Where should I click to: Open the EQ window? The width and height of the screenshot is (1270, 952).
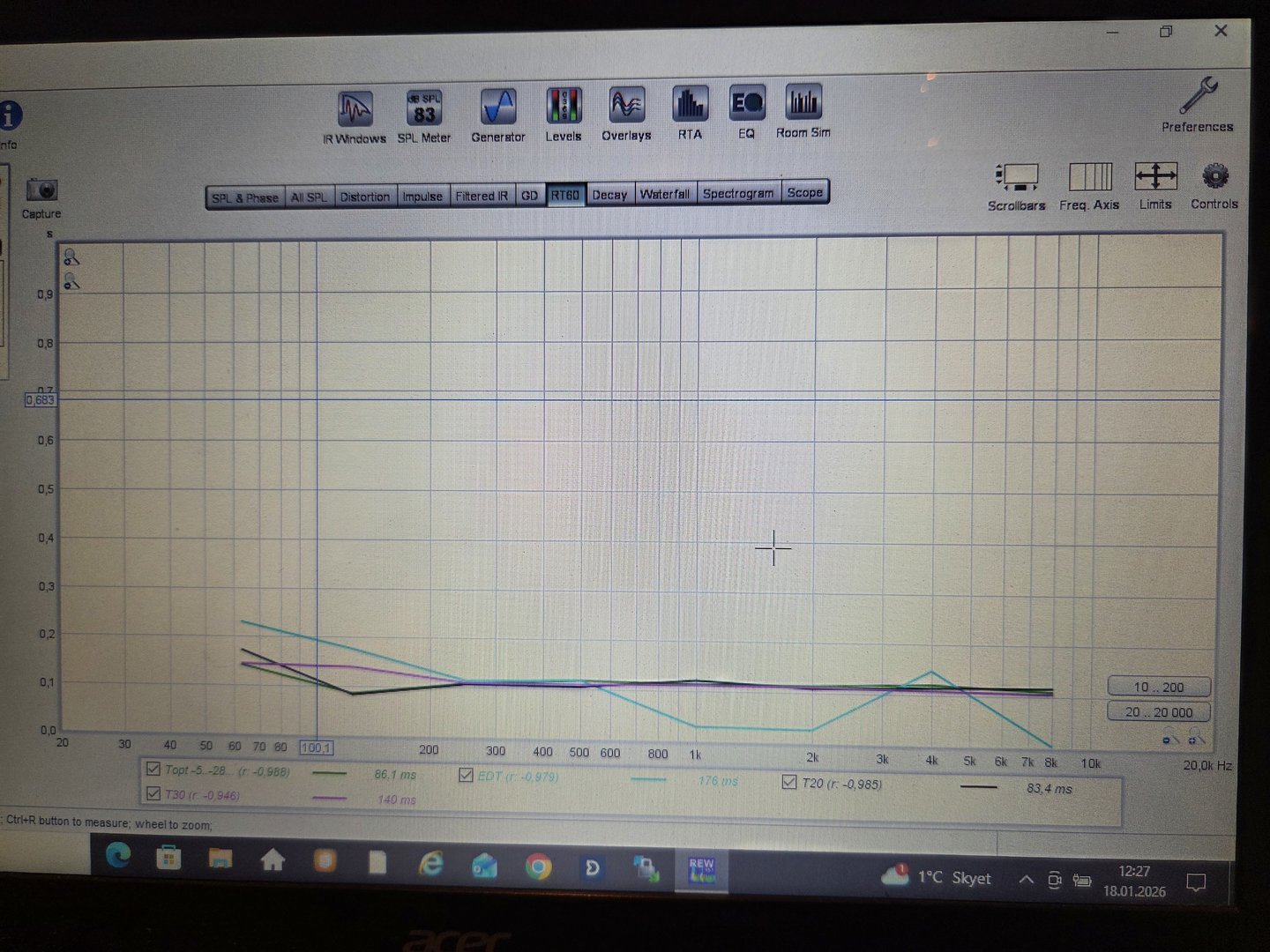tap(747, 112)
